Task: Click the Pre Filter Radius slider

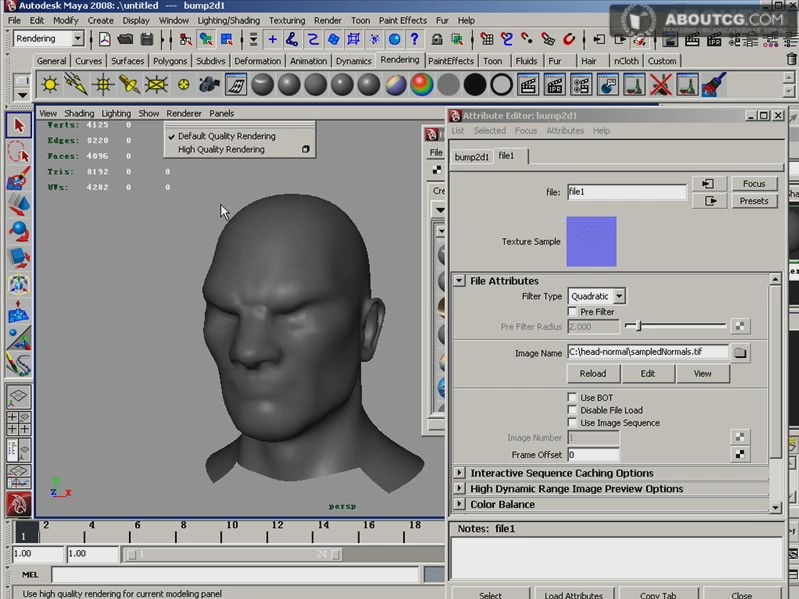Action: [676, 326]
